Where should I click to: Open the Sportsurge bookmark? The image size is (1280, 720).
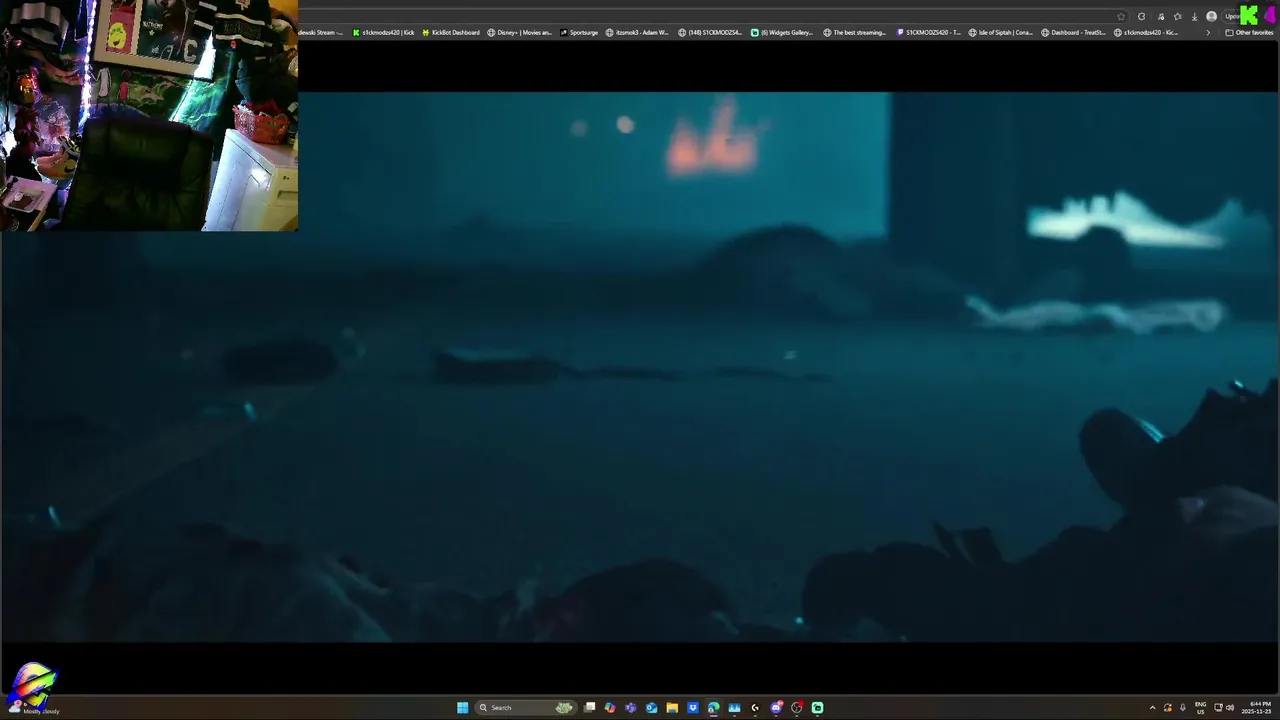tap(579, 32)
